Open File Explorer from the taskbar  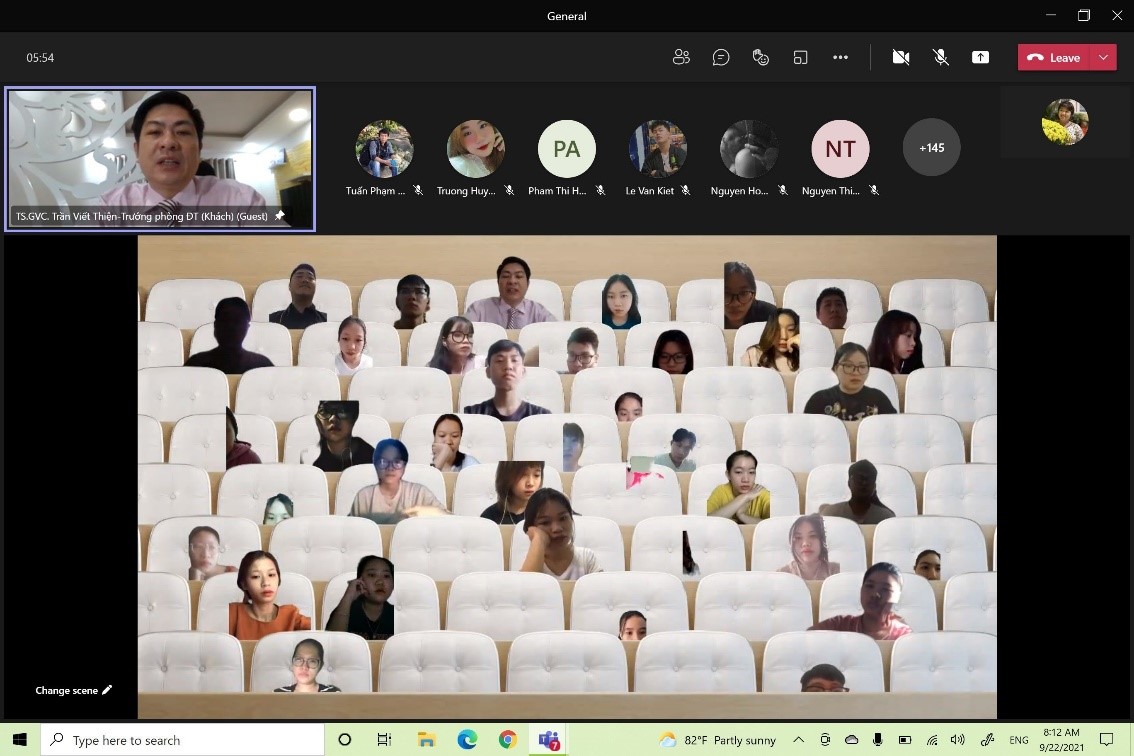click(427, 740)
